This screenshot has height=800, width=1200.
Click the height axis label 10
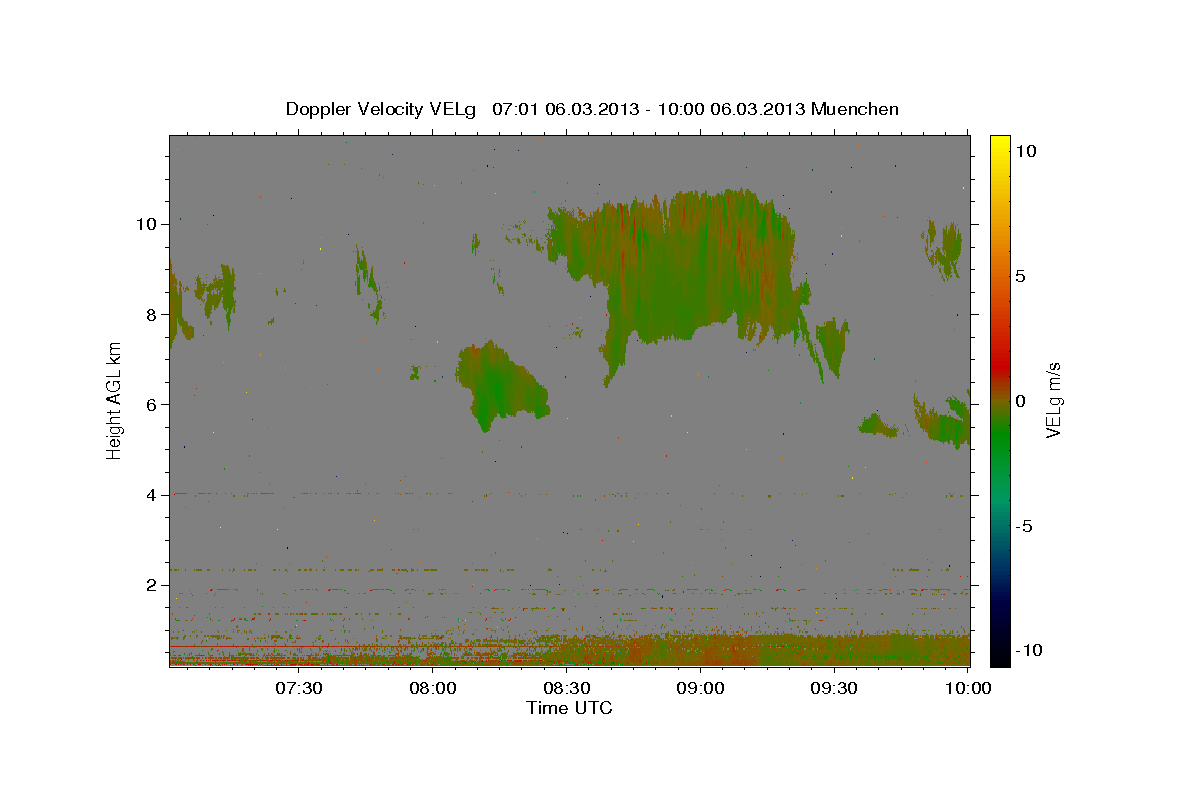[145, 224]
